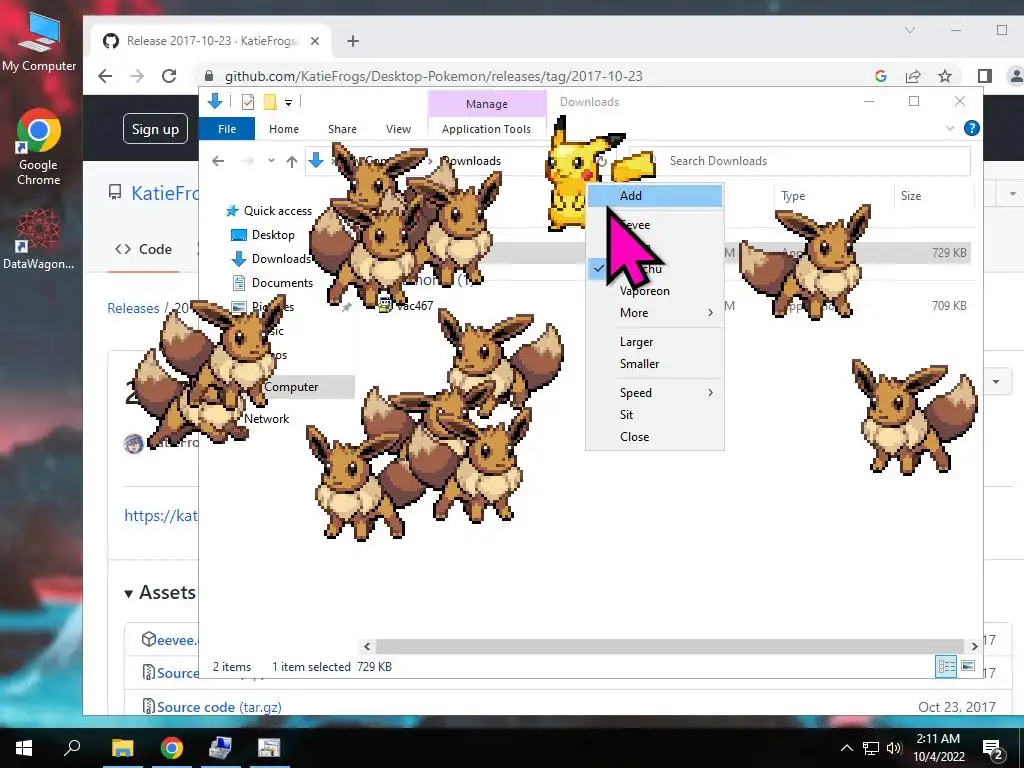The width and height of the screenshot is (1024, 768).
Task: Open Explorer help icon
Action: coord(972,128)
